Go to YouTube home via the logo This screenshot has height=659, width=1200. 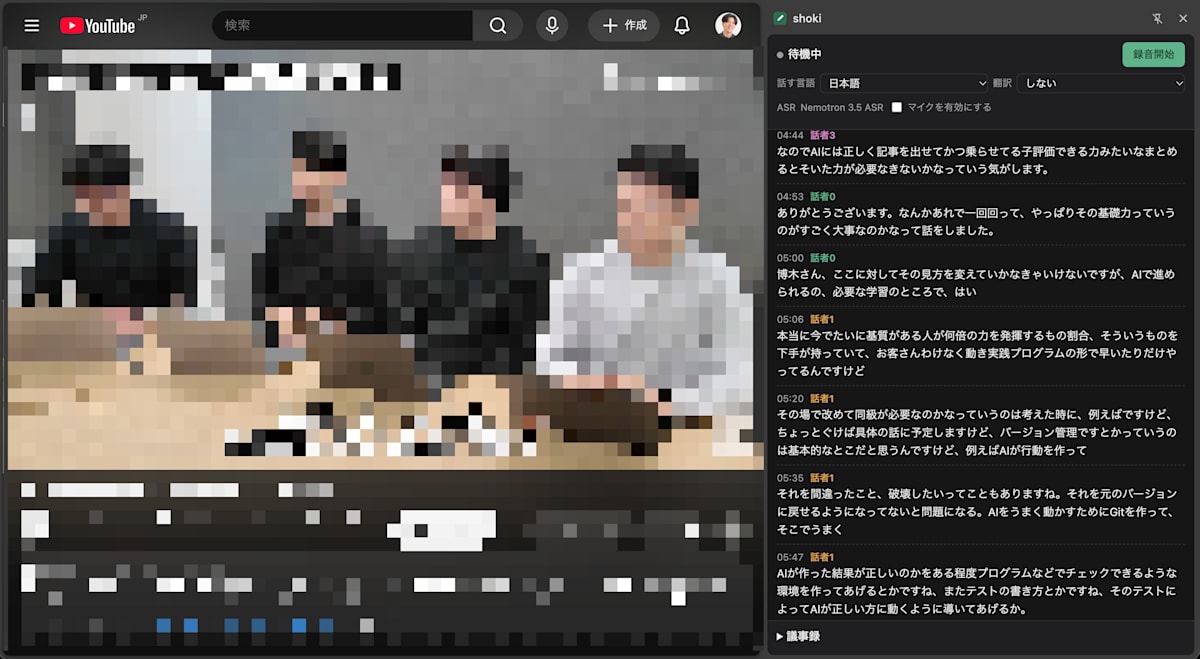click(98, 26)
